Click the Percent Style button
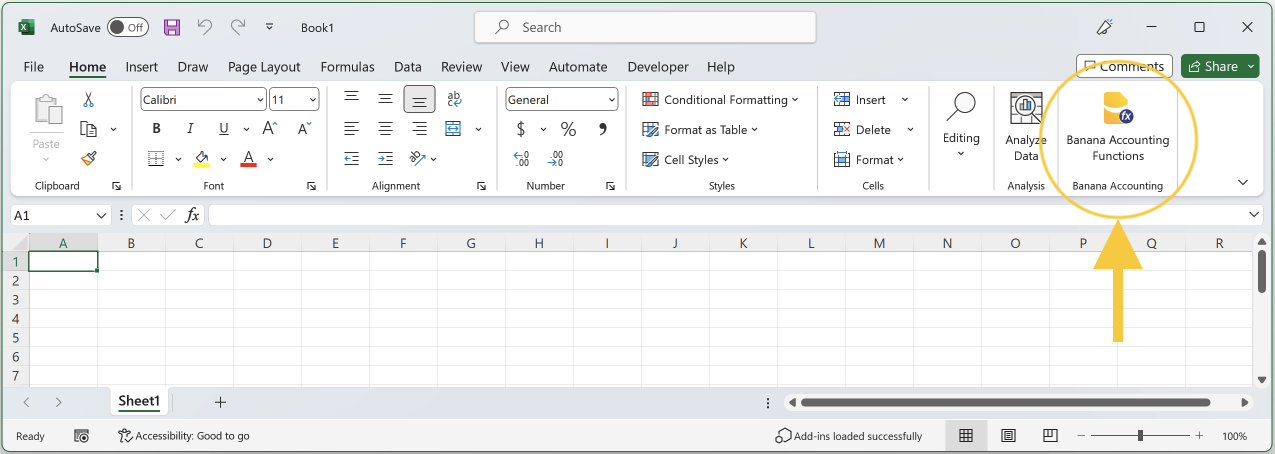The height and width of the screenshot is (454, 1275). (x=568, y=129)
